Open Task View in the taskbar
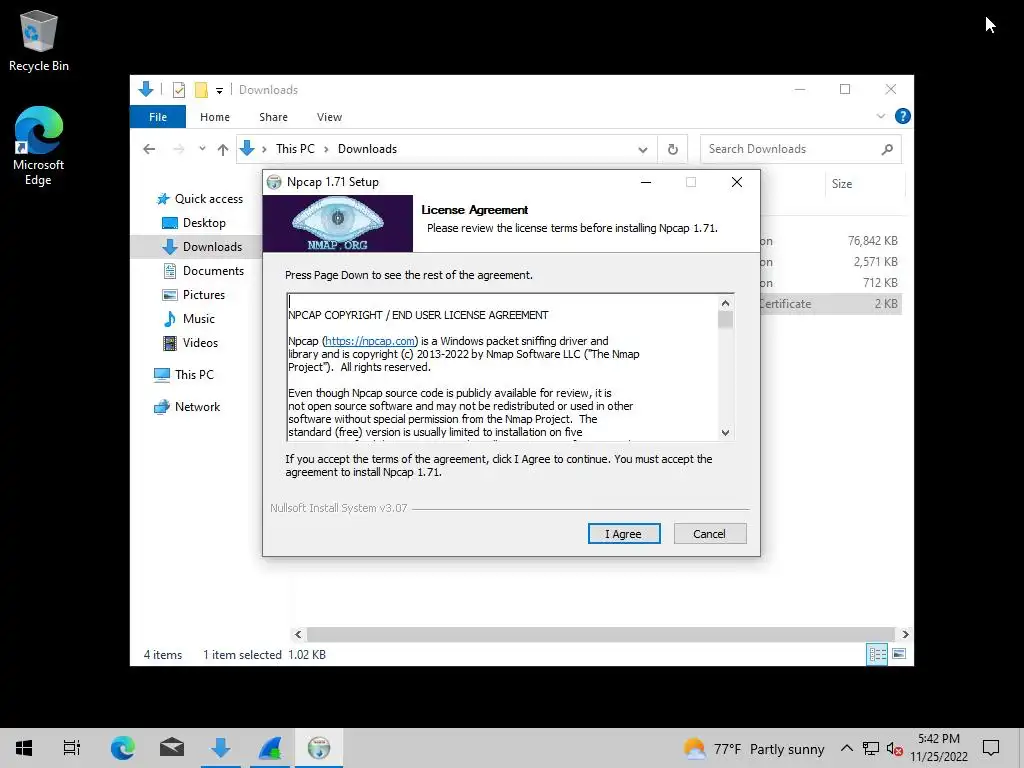1024x768 pixels. pyautogui.click(x=72, y=748)
